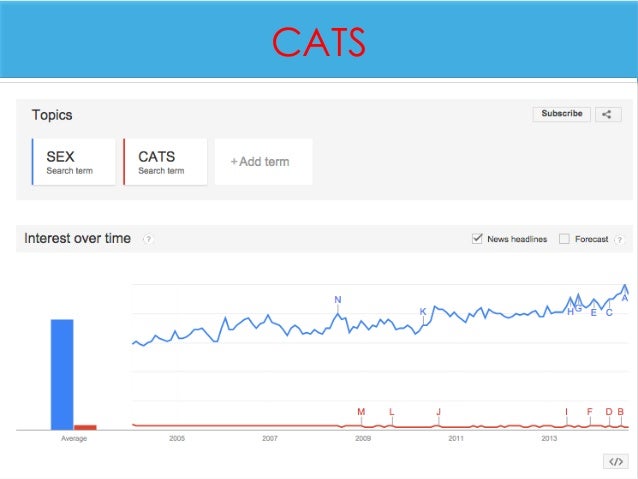Click the Subscribe button

561,114
